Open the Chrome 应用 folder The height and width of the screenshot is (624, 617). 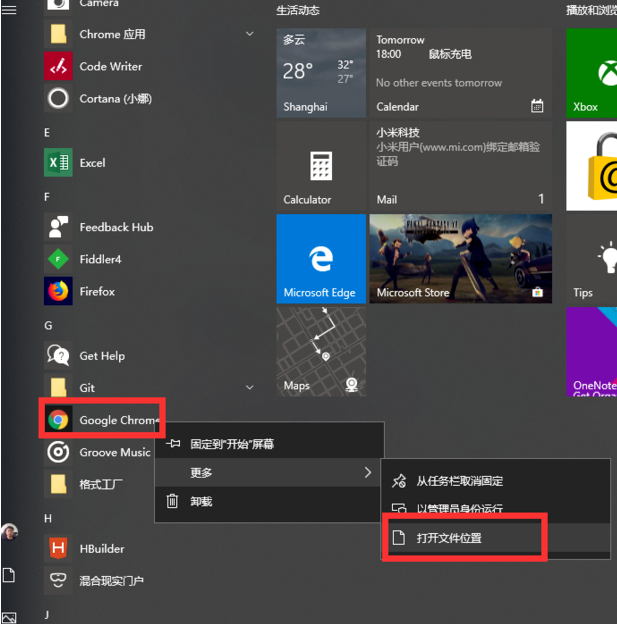(149, 34)
